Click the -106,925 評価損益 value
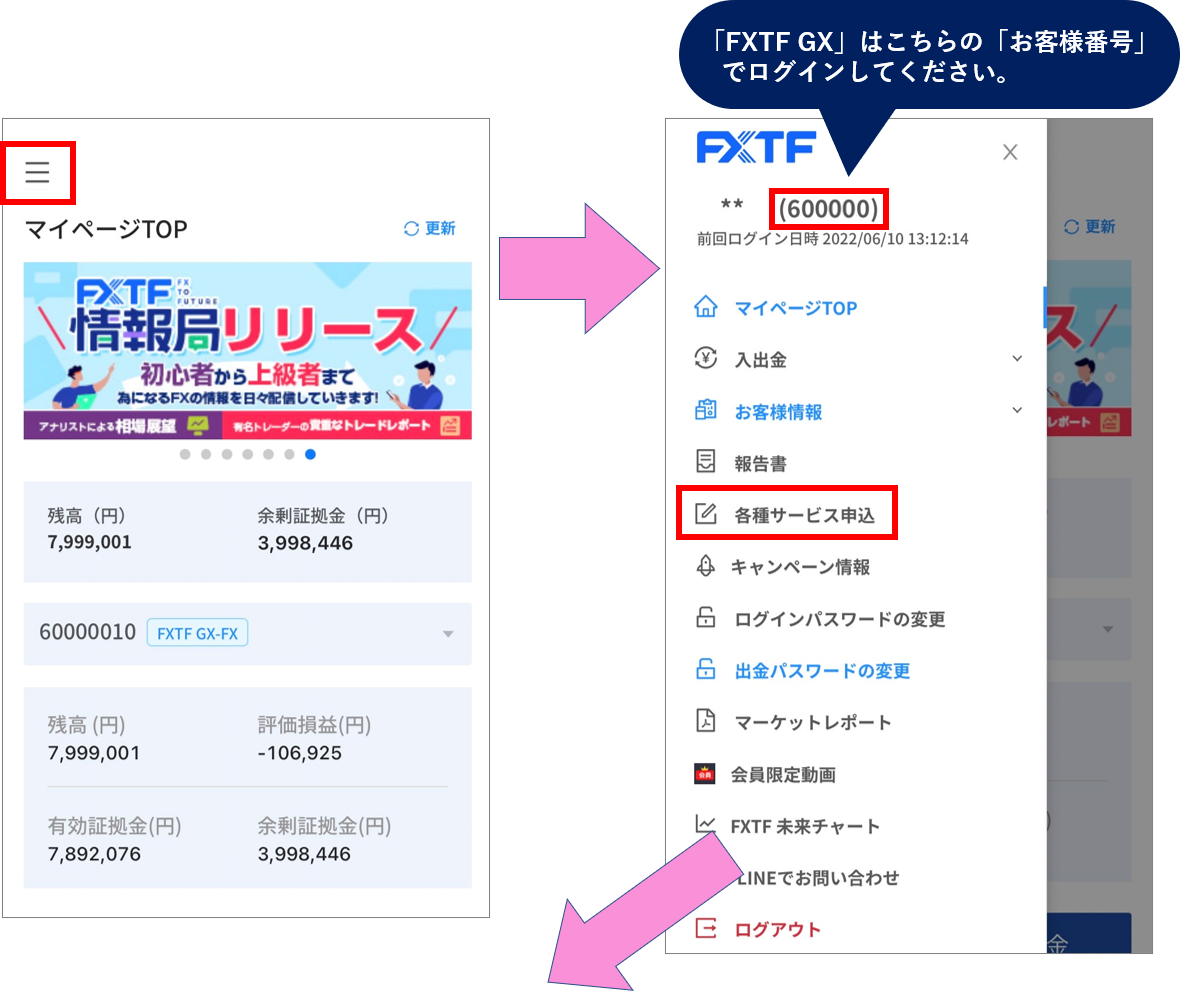 pos(300,753)
